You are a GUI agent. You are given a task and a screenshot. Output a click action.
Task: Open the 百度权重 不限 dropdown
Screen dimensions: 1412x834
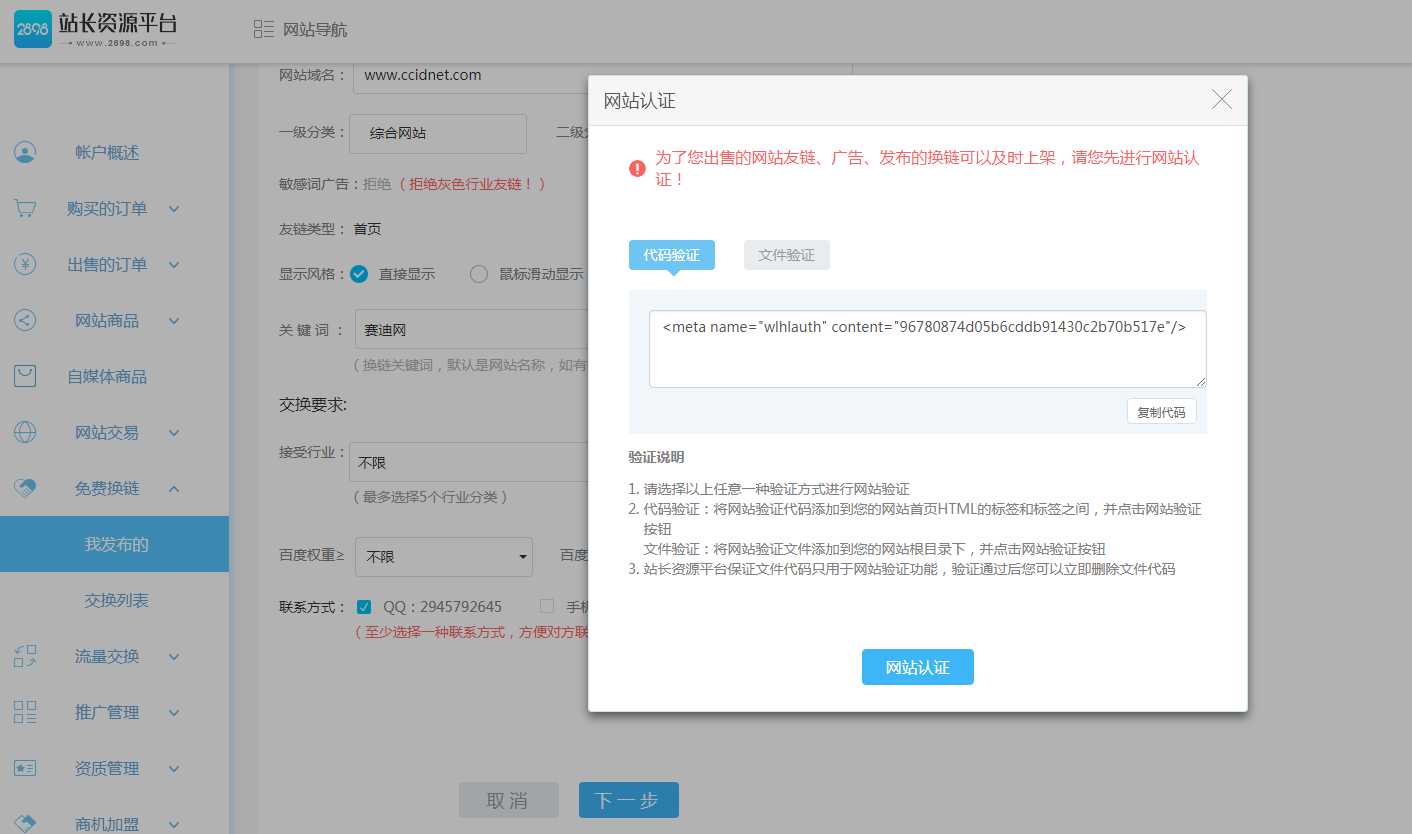(x=445, y=557)
